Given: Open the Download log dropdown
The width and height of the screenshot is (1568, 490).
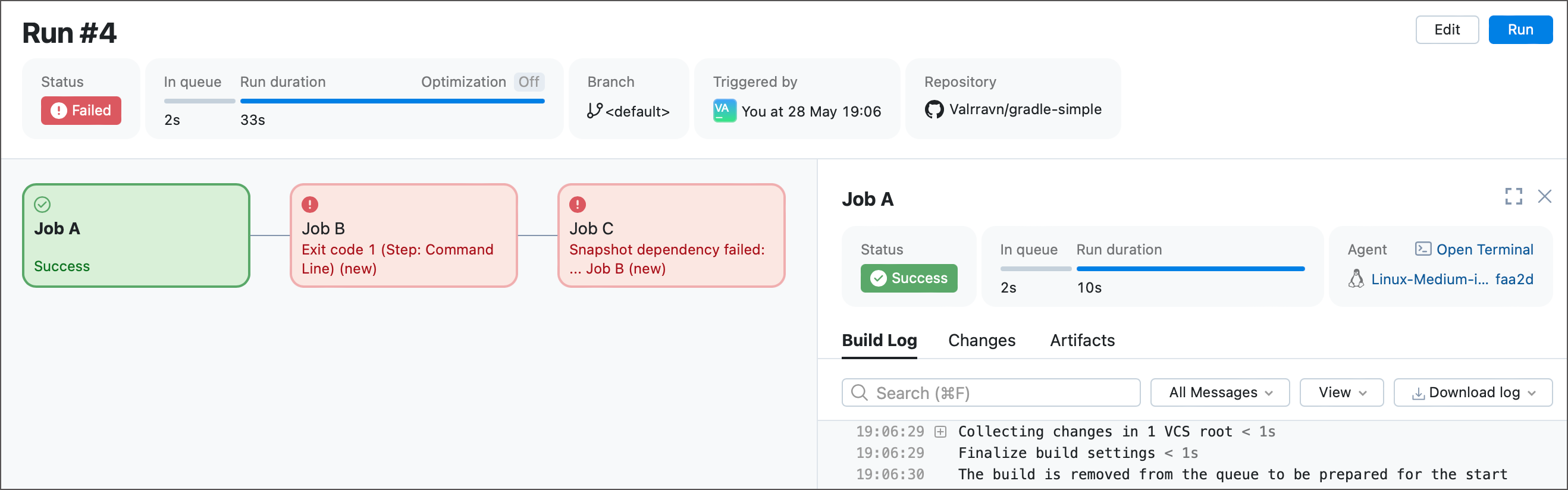Looking at the screenshot, I should pos(1473,392).
